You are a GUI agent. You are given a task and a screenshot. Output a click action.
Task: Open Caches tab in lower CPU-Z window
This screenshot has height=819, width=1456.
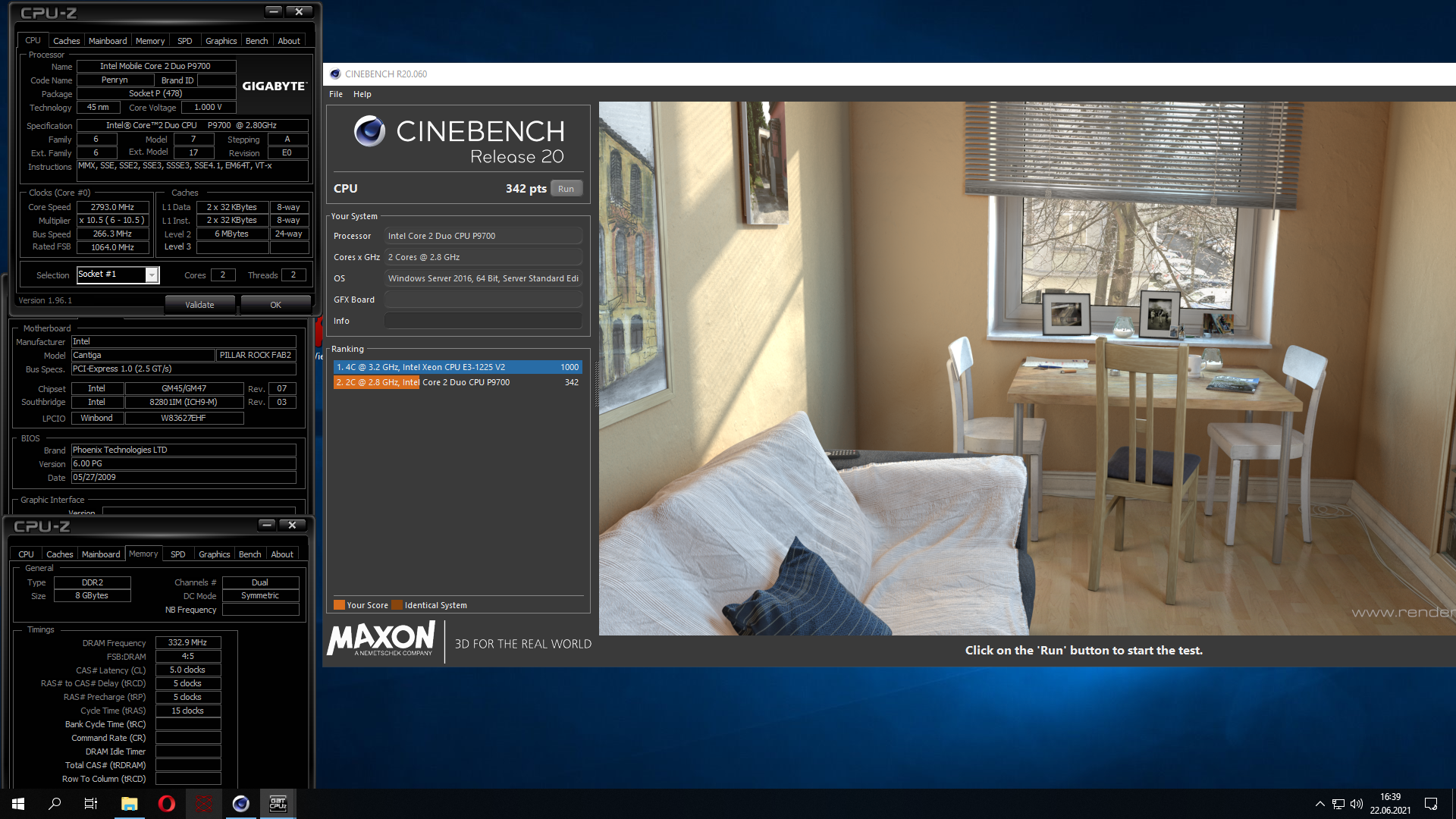coord(59,554)
